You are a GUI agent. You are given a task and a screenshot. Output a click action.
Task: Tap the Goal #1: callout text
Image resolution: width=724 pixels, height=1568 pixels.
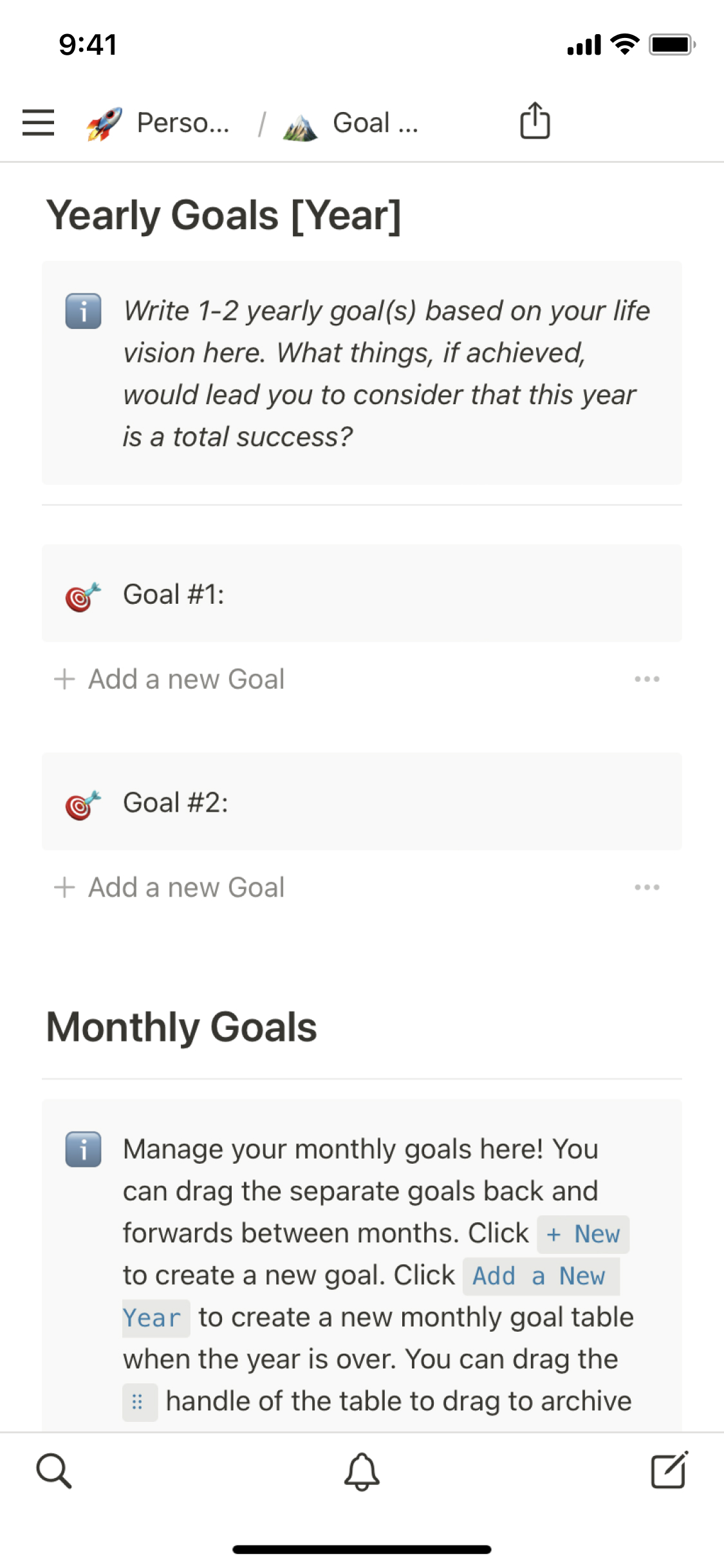click(x=174, y=594)
